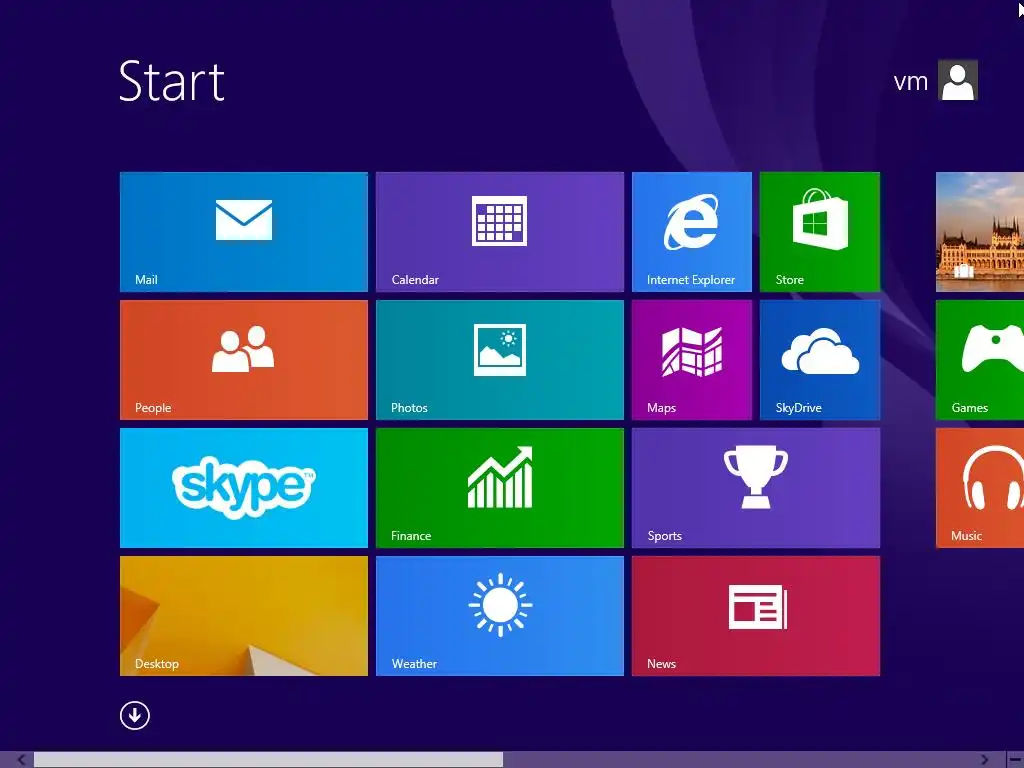1024x768 pixels.
Task: Open the Sports tile
Action: tap(756, 488)
